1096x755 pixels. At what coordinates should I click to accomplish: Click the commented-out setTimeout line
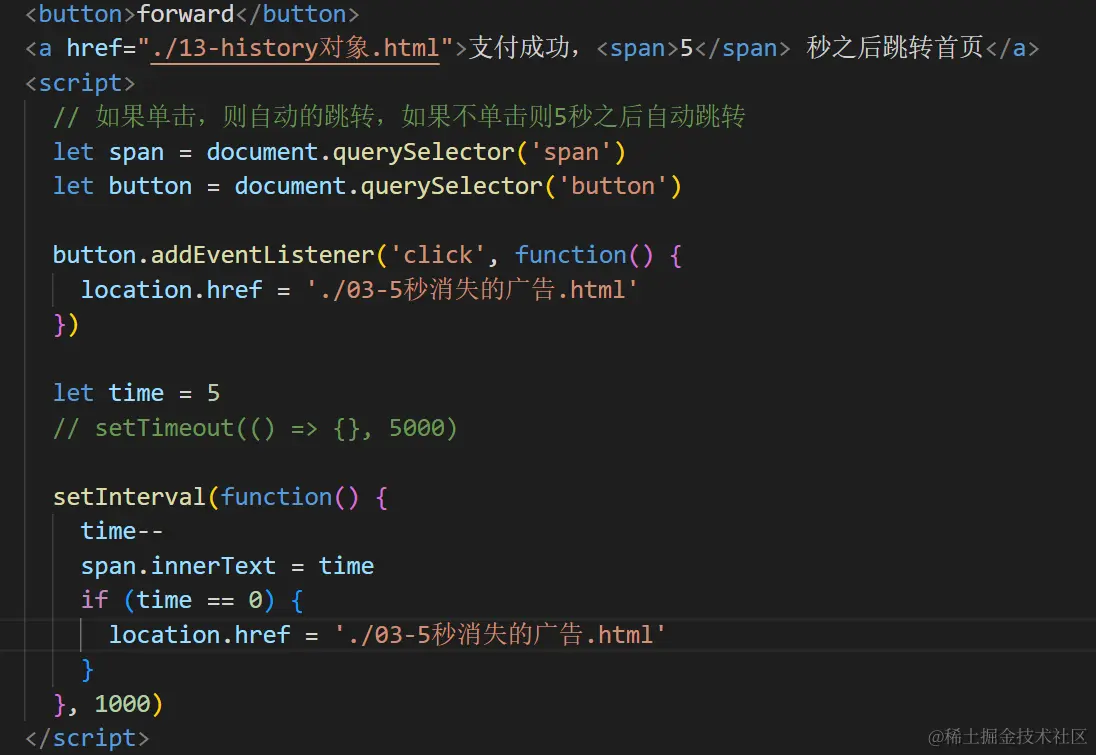pyautogui.click(x=255, y=427)
